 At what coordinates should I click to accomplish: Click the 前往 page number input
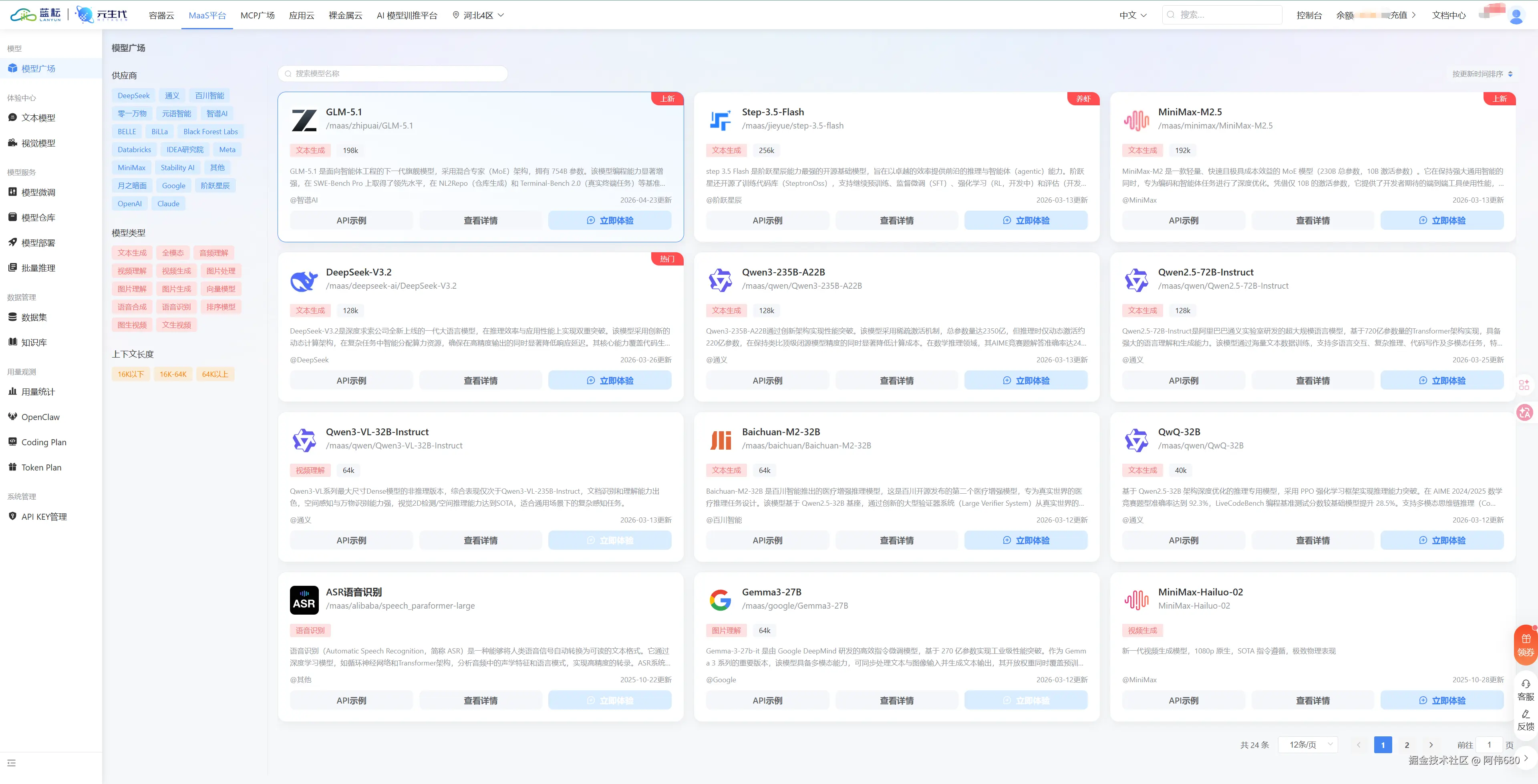(1489, 745)
